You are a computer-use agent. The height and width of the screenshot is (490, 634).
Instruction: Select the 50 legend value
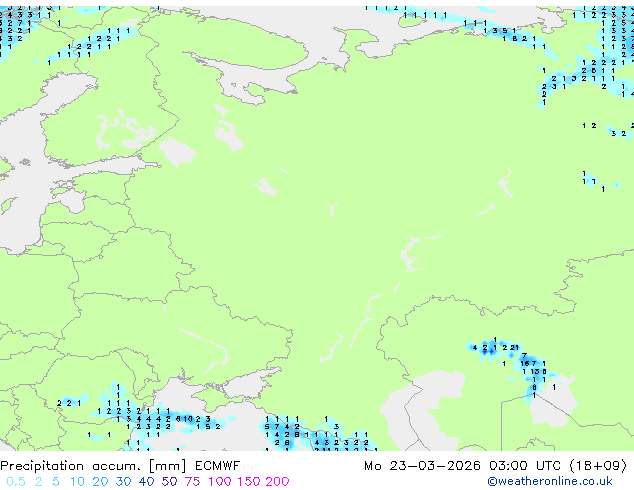tap(169, 482)
